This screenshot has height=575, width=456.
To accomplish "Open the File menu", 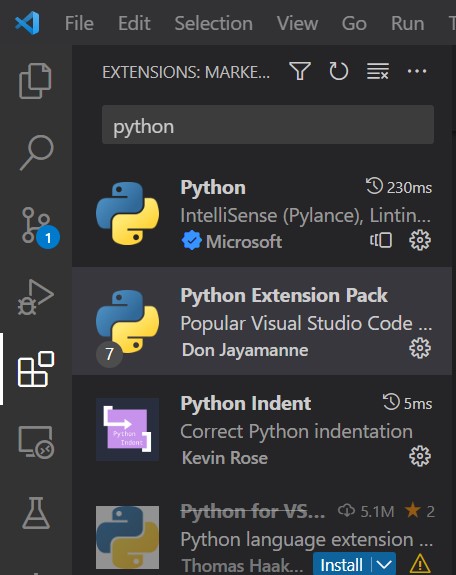I will 79,23.
